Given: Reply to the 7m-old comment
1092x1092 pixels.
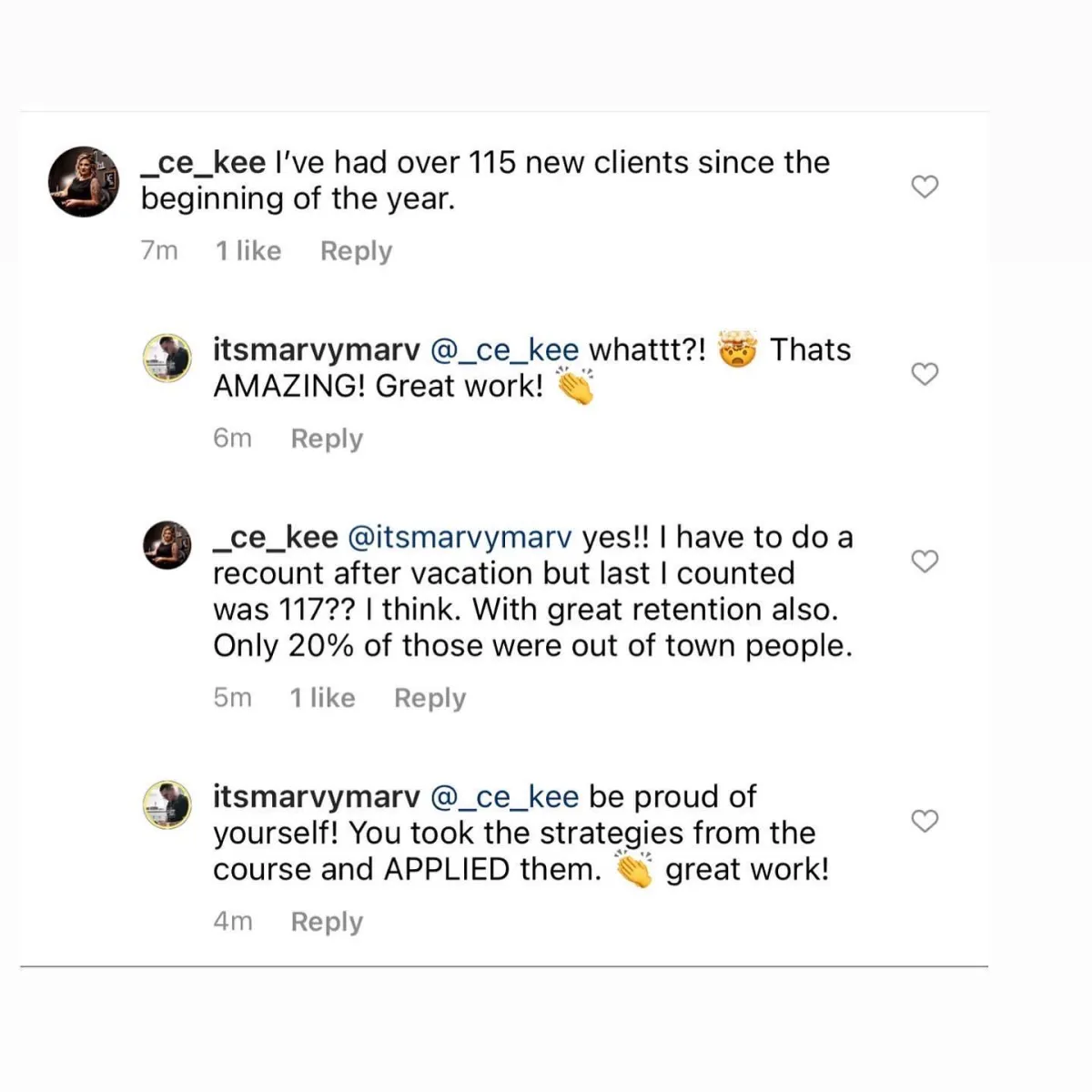Looking at the screenshot, I should 356,251.
